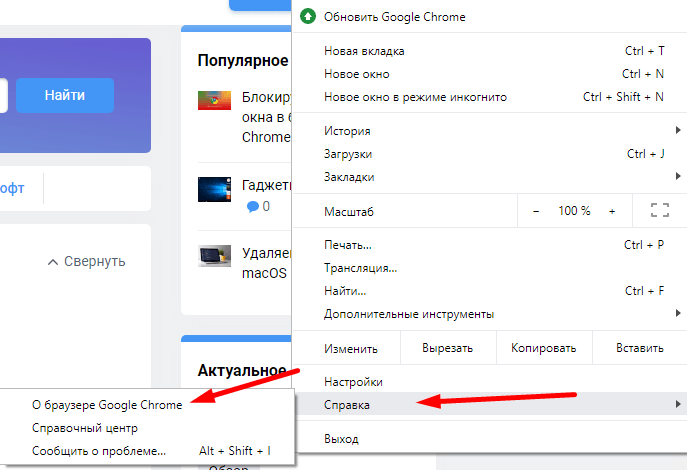Click the comment bubble icon under Гаджеты
This screenshot has height=470, width=687.
point(253,206)
